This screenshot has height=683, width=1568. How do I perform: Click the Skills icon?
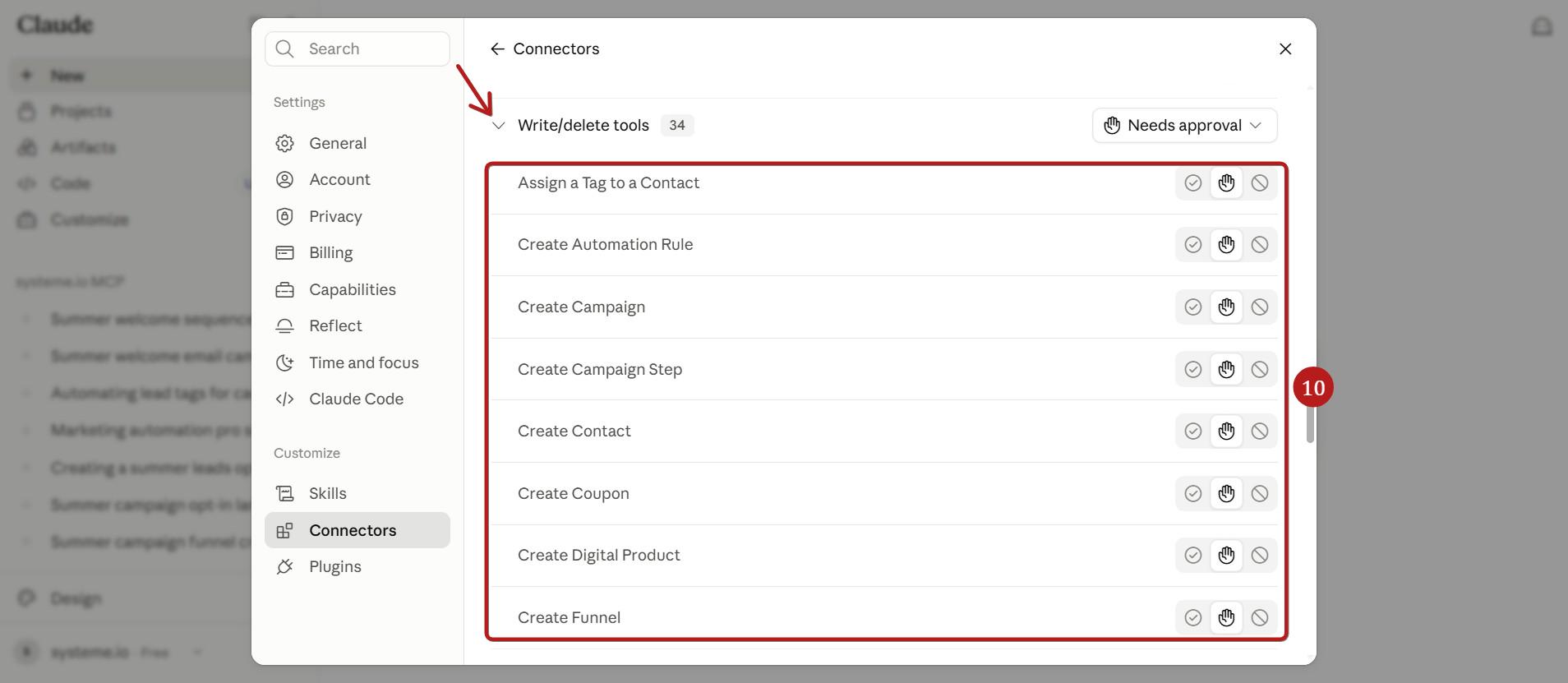point(284,493)
